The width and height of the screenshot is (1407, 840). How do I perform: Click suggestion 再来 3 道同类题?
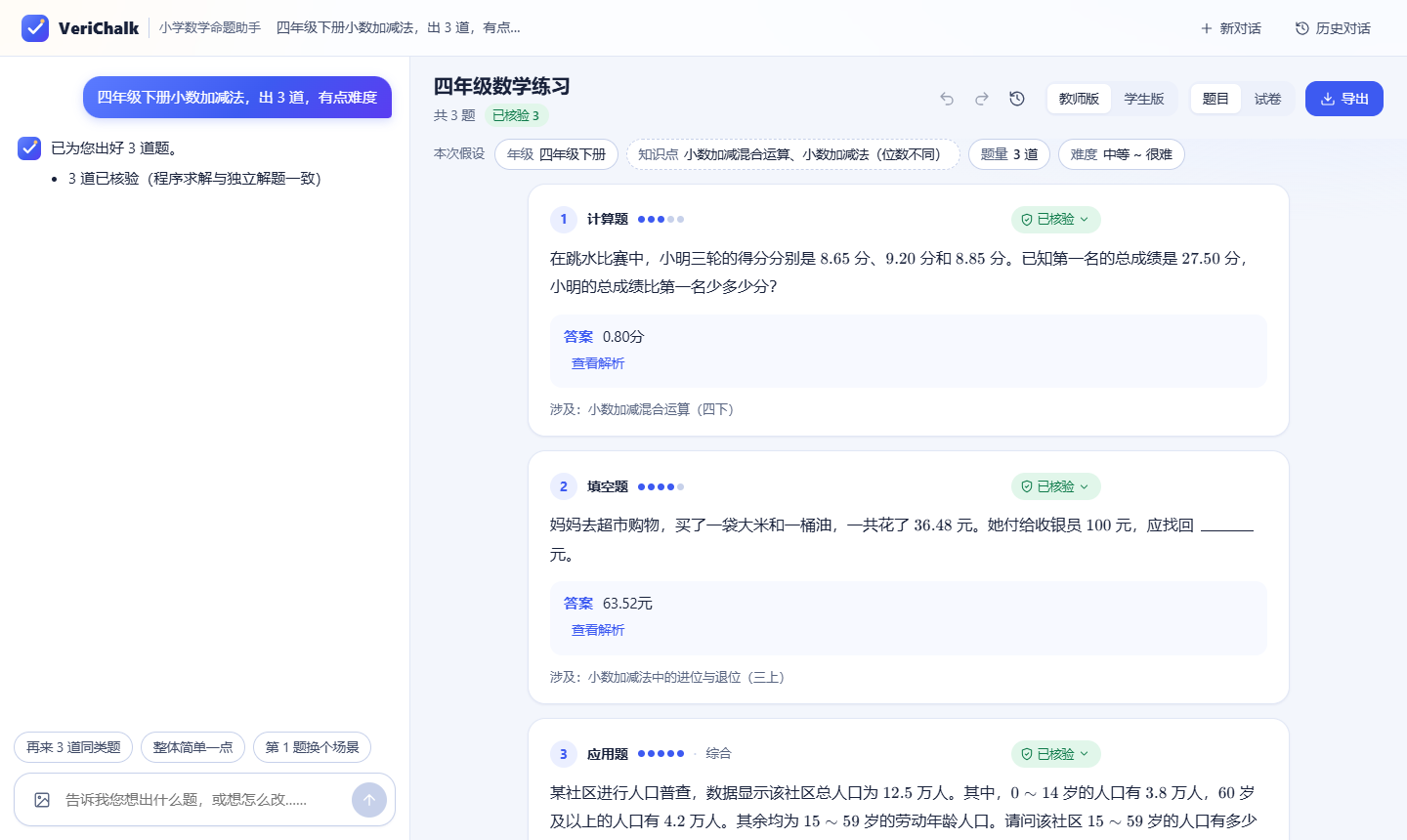click(x=73, y=747)
